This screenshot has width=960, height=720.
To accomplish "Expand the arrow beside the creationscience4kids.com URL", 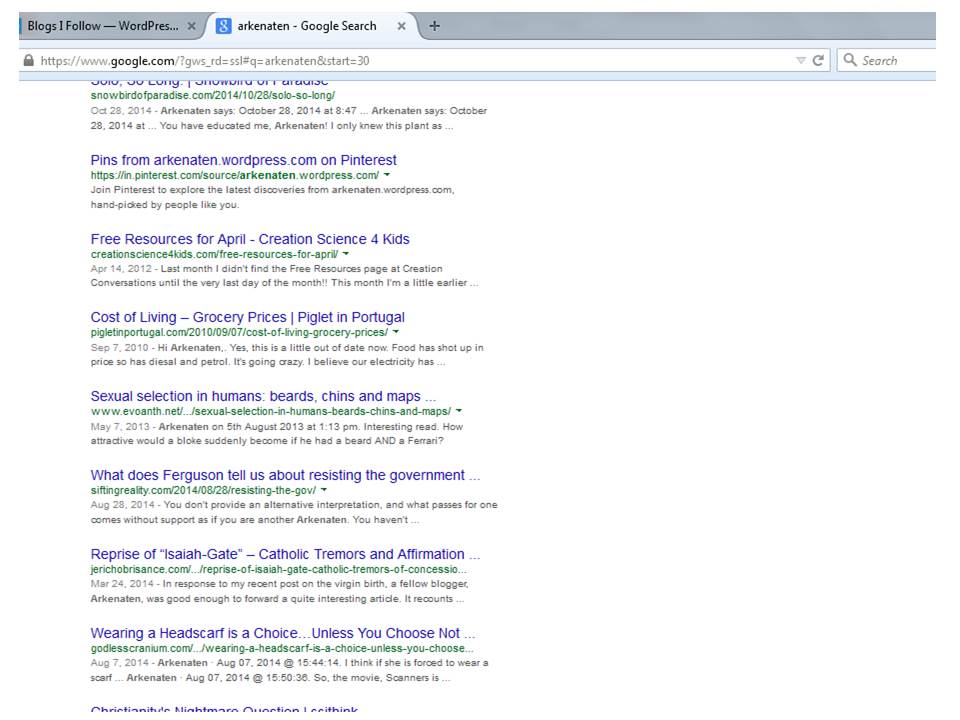I will coord(346,254).
